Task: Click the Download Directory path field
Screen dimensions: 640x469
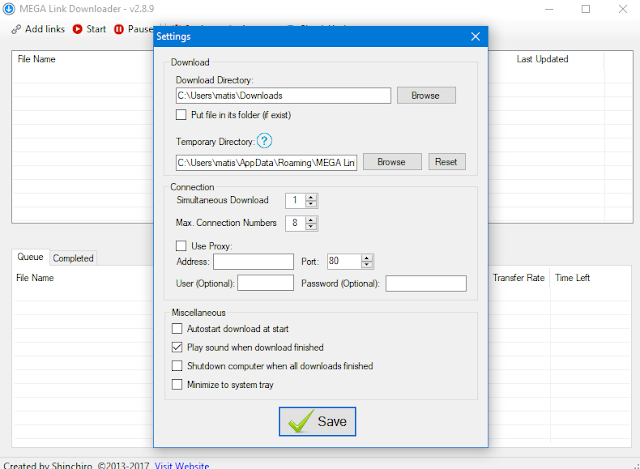Action: click(283, 96)
